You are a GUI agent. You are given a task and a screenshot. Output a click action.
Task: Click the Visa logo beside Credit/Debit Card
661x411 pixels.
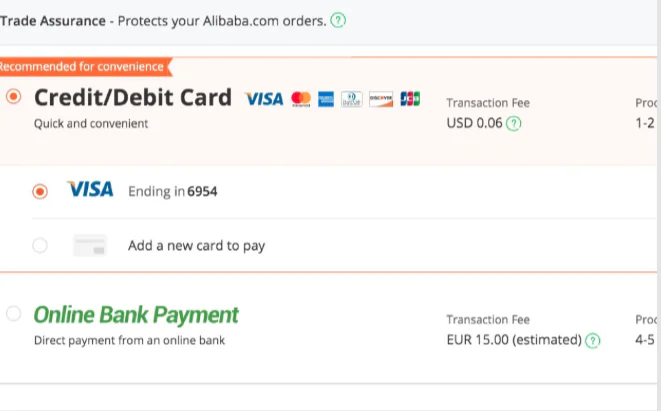pos(264,98)
